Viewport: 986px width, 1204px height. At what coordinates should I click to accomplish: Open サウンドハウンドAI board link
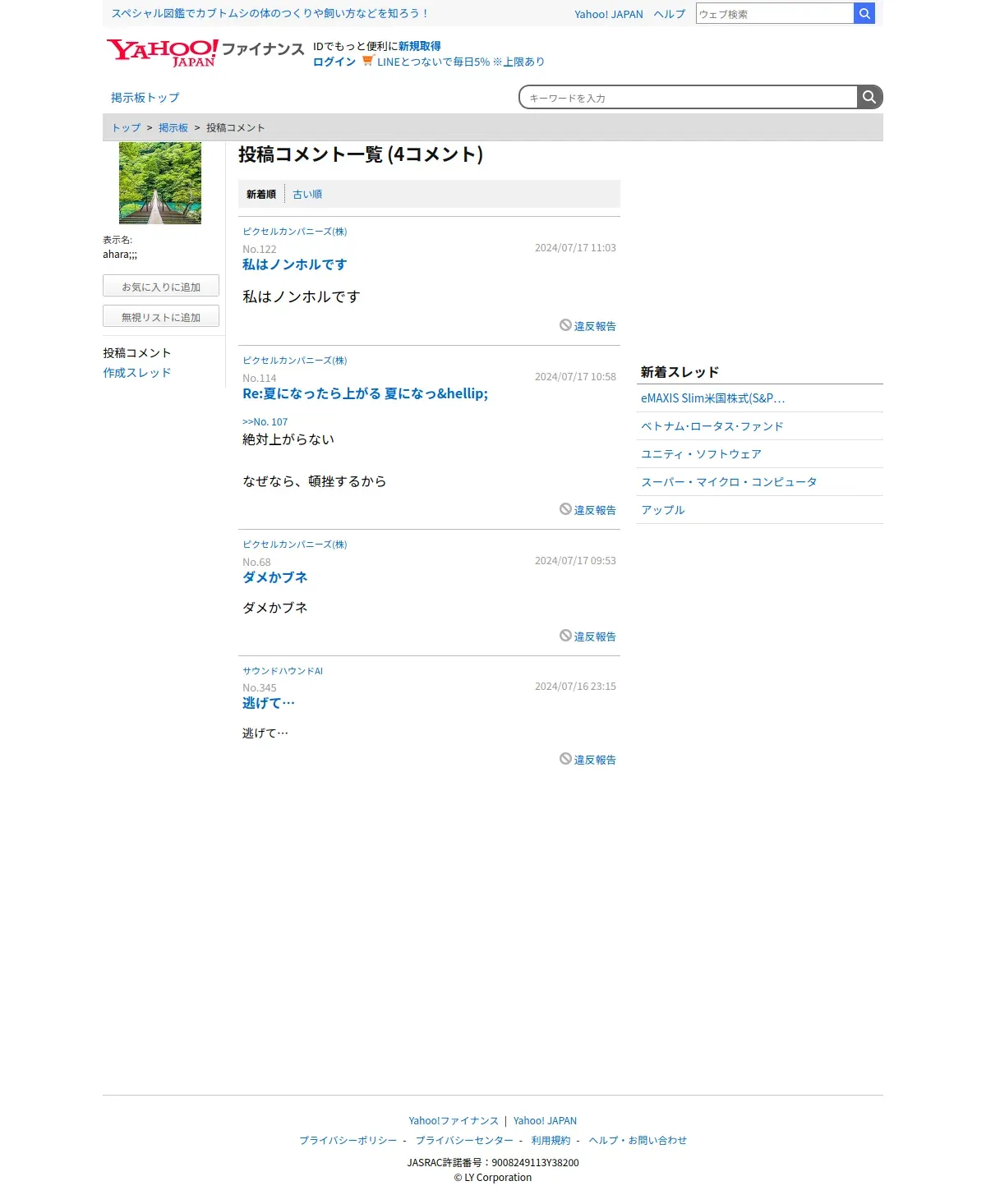coord(283,671)
